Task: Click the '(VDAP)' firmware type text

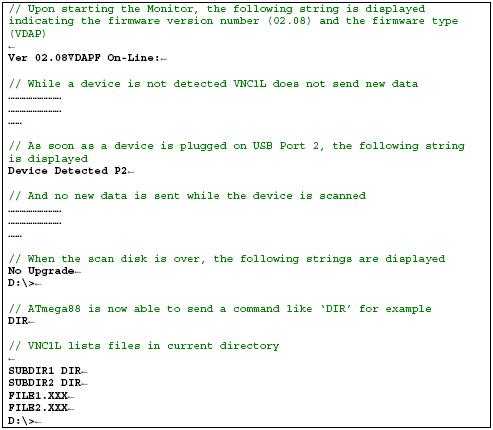Action: (x=27, y=33)
